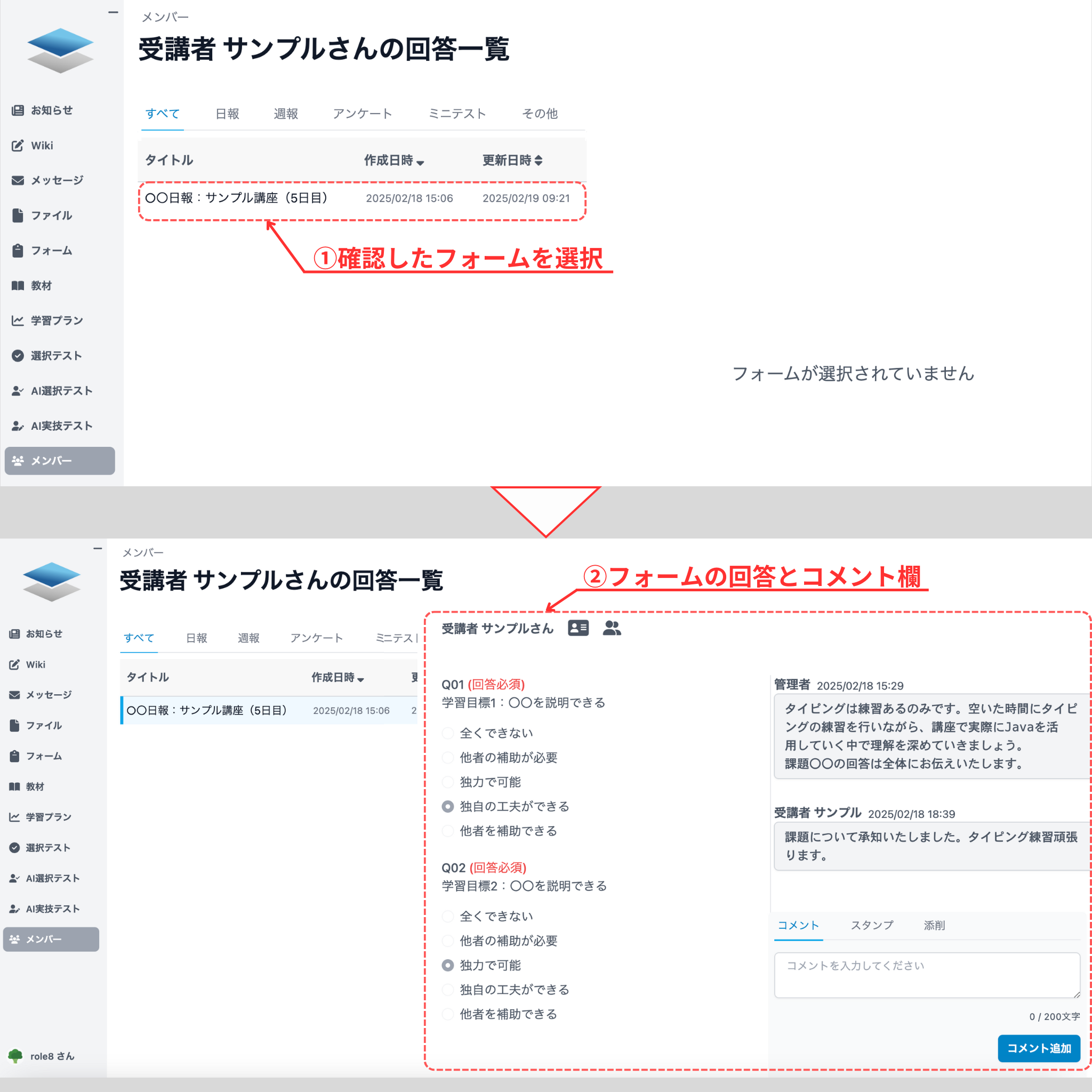Collapse top sidebar with minus icon

[x=113, y=12]
